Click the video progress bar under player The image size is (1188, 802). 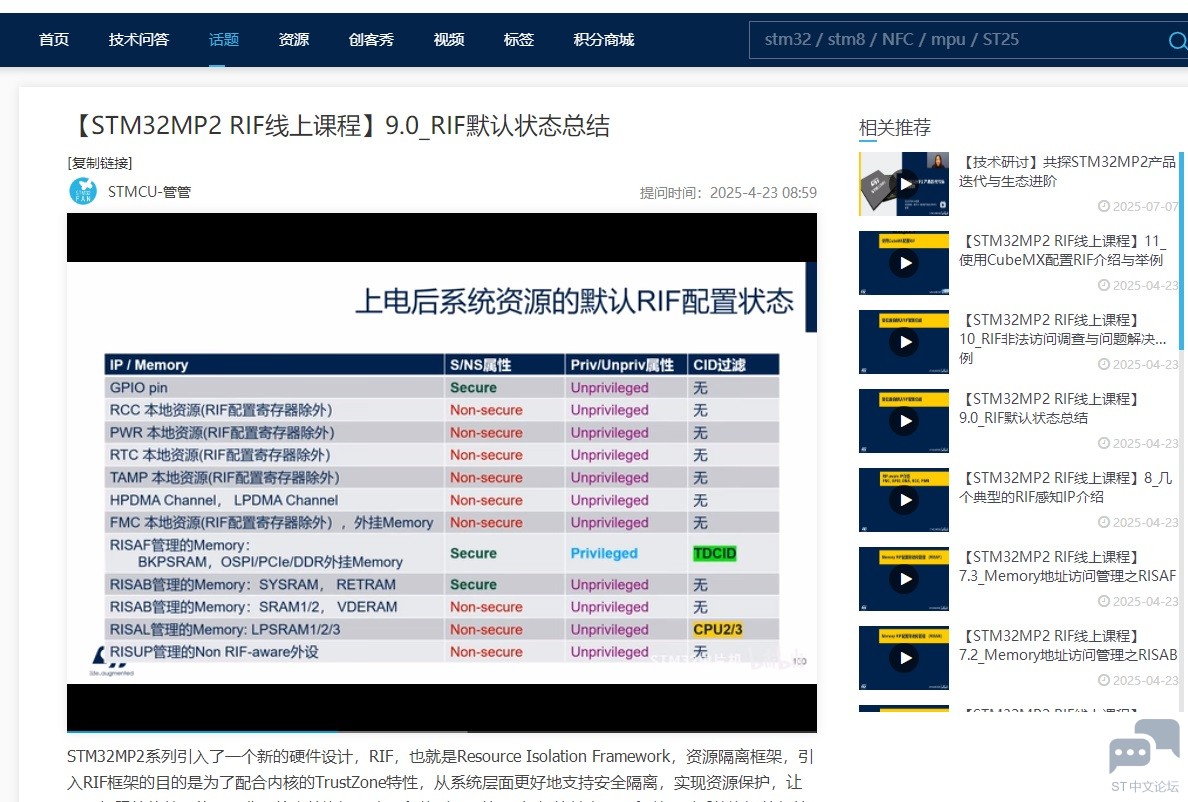coord(442,732)
